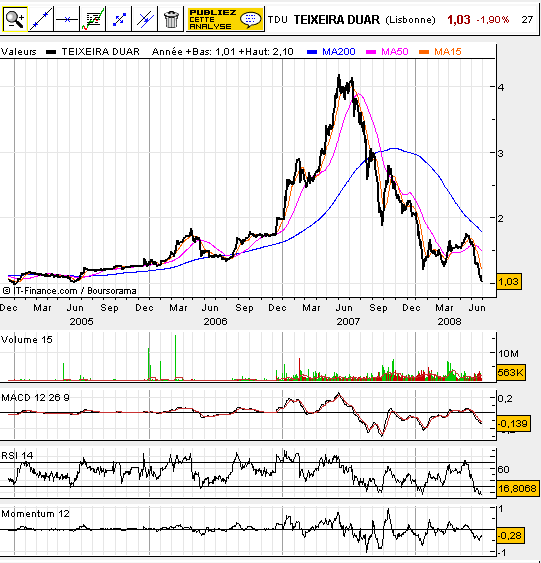Click the 2008 year label on axis

(449, 322)
